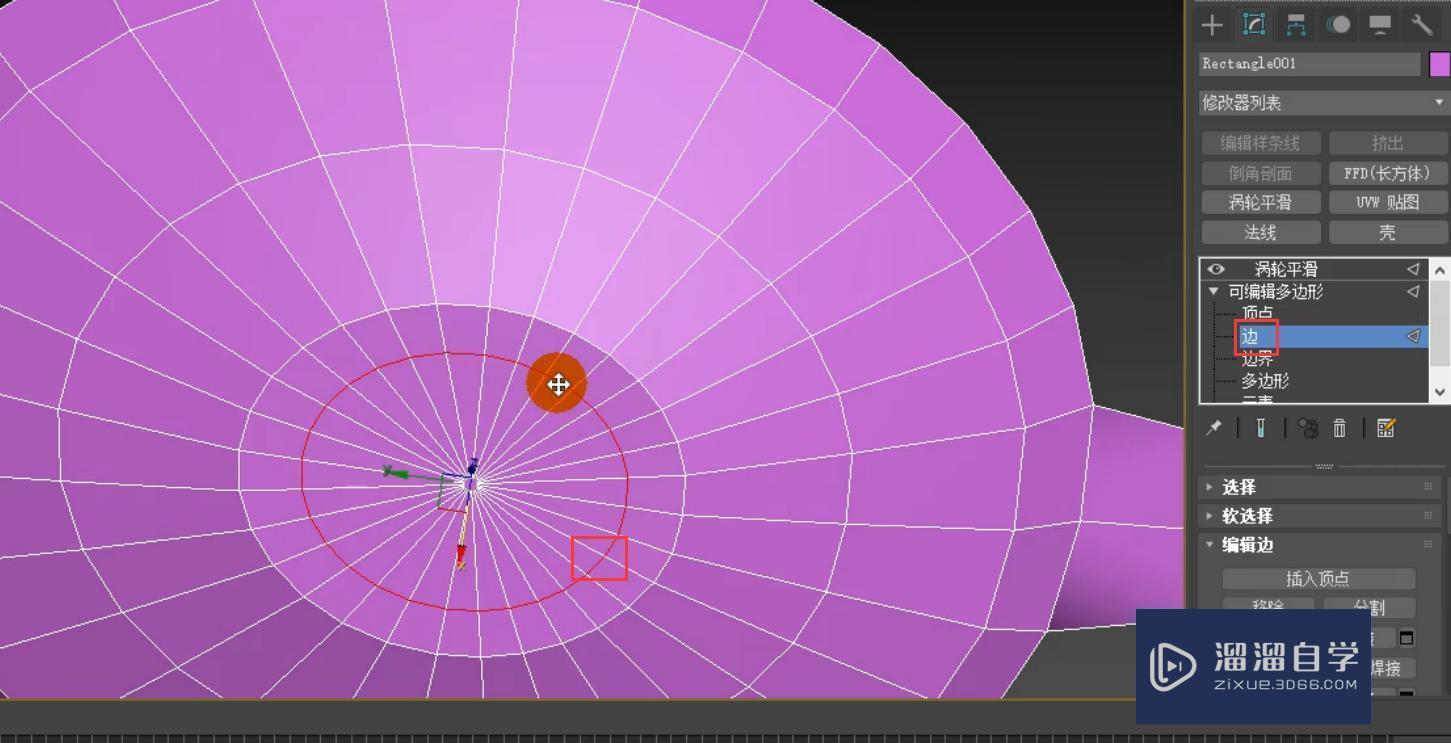The width and height of the screenshot is (1451, 743).
Task: Click the 倒角剖面 modifier button
Action: [1260, 173]
